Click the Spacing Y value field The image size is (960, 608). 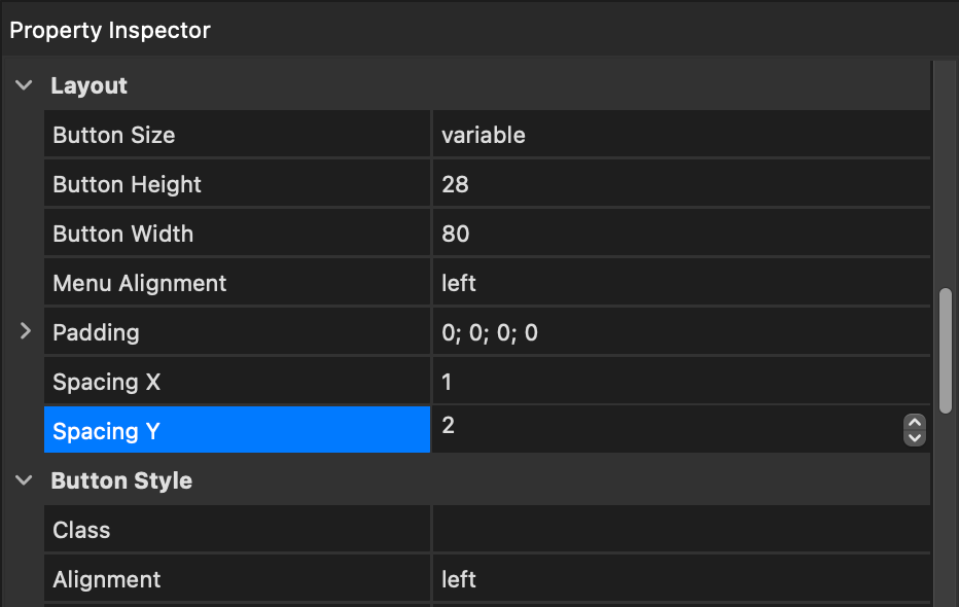[x=667, y=430]
